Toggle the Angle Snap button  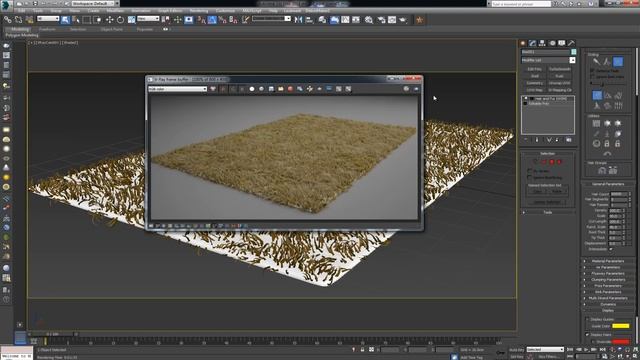212,20
